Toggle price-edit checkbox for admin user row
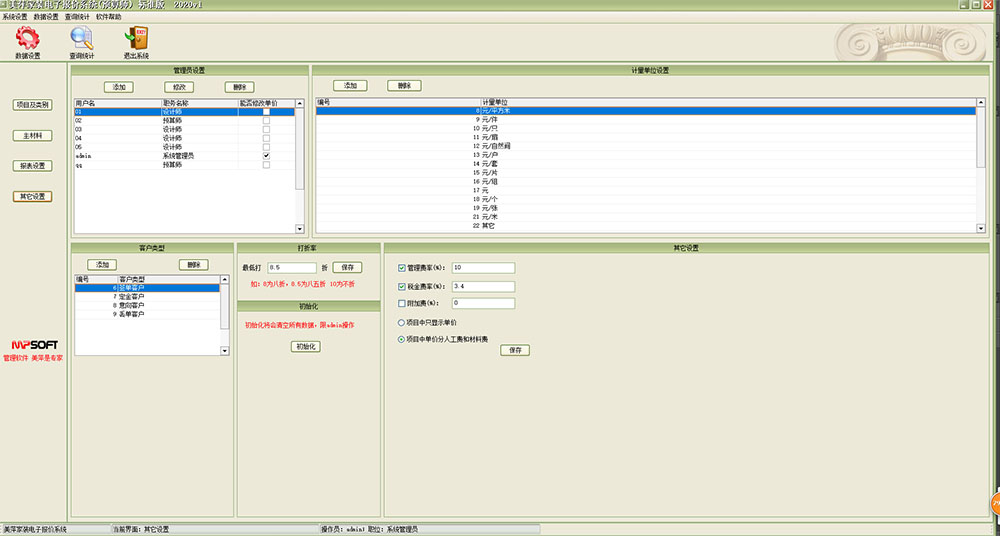The height and width of the screenshot is (536, 1000). [x=266, y=156]
